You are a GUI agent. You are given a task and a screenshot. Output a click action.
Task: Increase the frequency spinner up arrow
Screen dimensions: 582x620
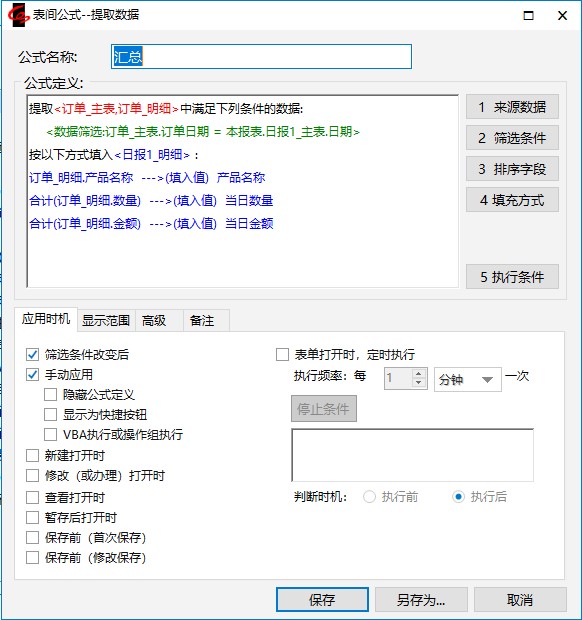pos(418,374)
